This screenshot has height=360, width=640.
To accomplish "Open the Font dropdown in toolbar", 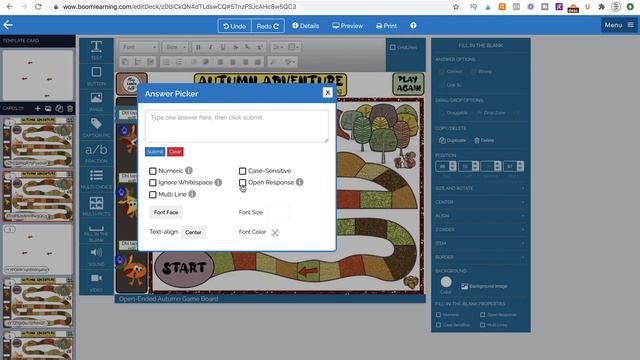I will point(139,47).
